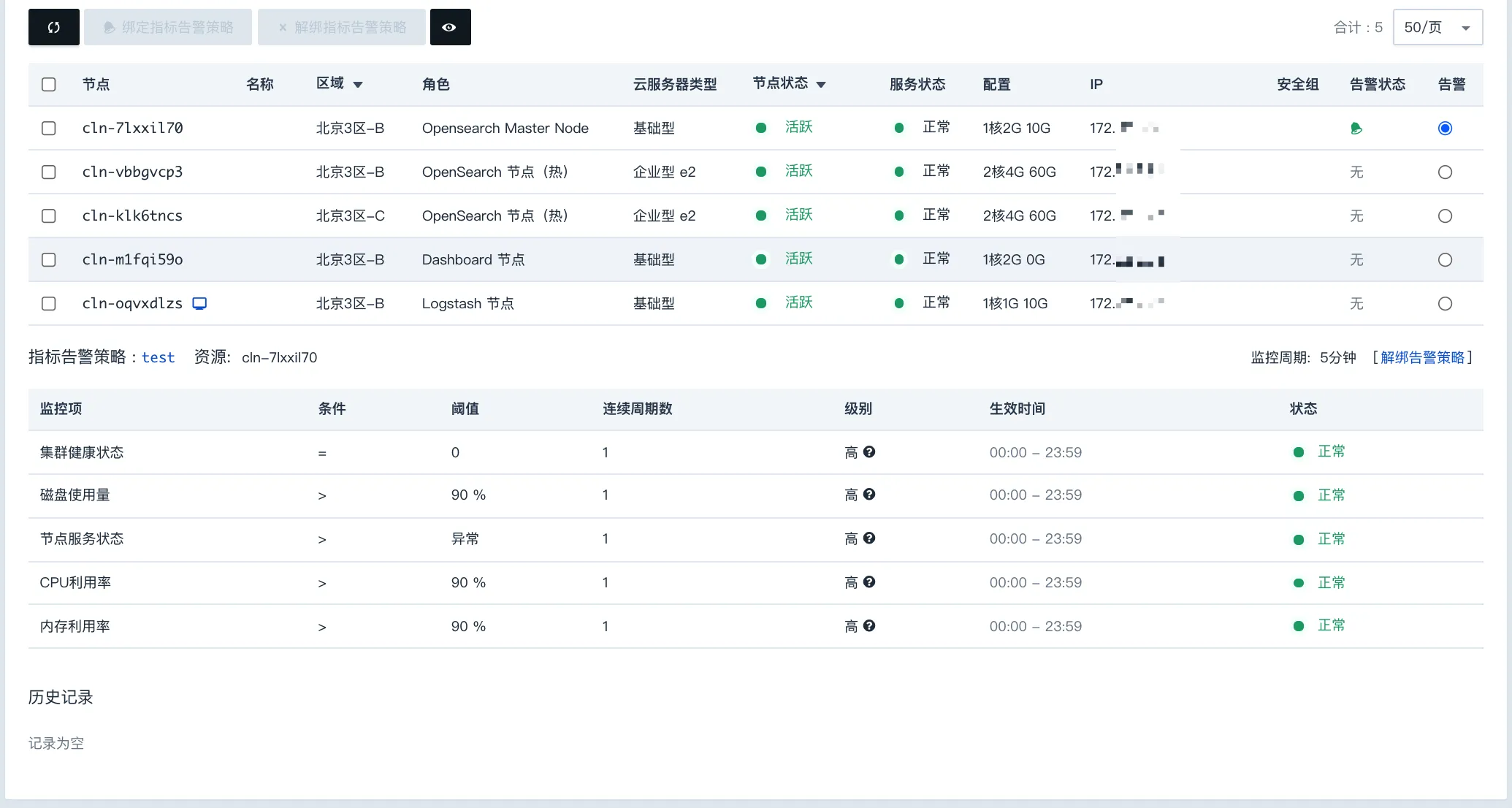1512x808 pixels.
Task: Click 正常 status in 磁盘使用量 row
Action: [1332, 495]
